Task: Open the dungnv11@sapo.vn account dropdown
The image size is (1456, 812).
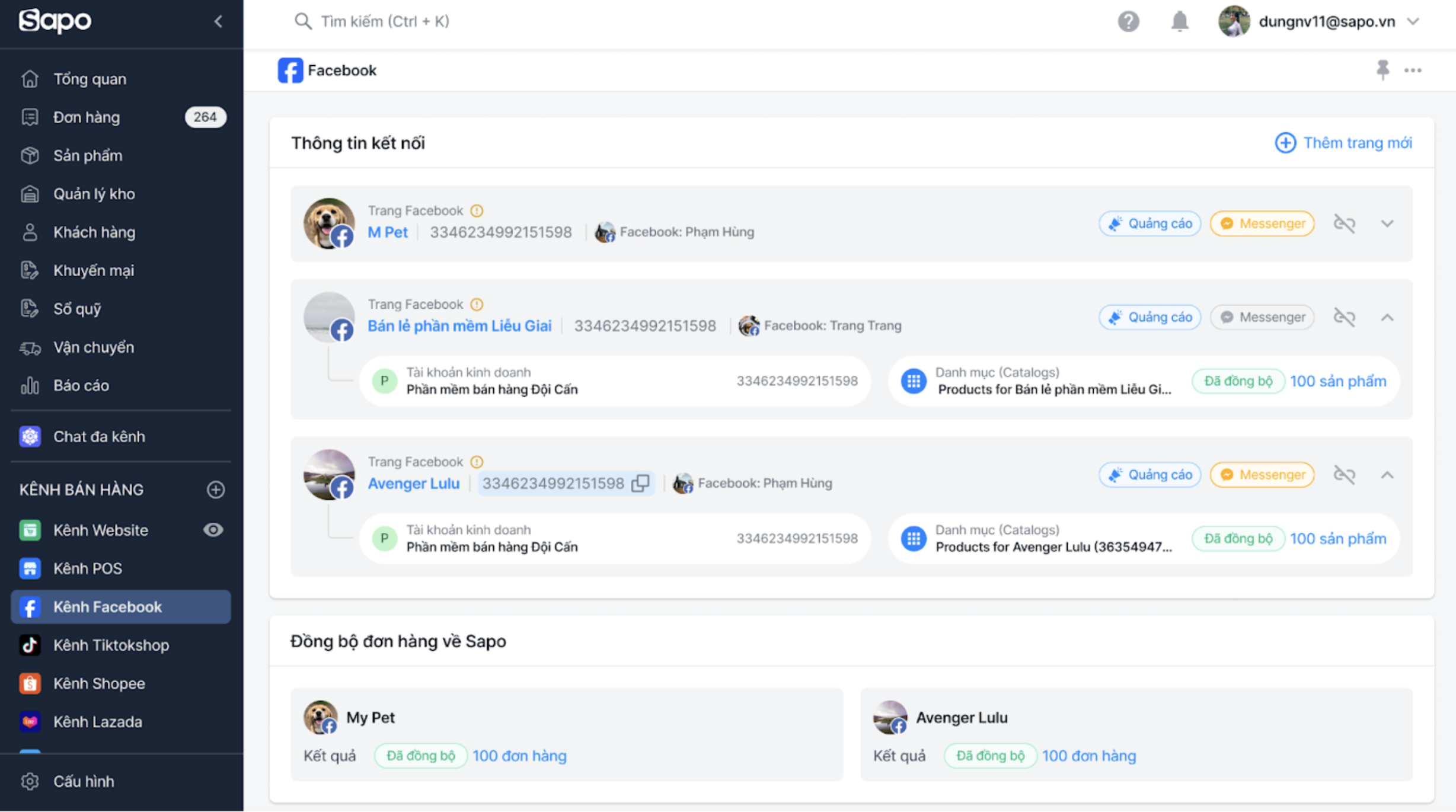Action: pyautogui.click(x=1413, y=21)
